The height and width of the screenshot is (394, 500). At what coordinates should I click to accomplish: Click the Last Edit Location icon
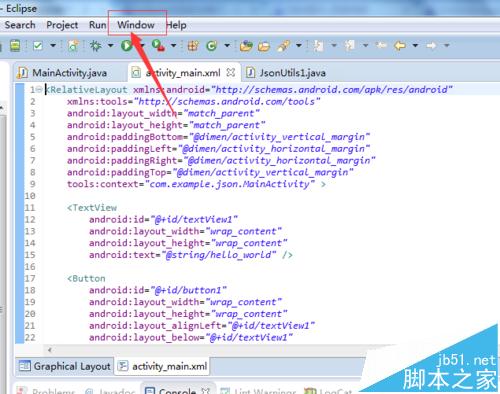tap(381, 45)
